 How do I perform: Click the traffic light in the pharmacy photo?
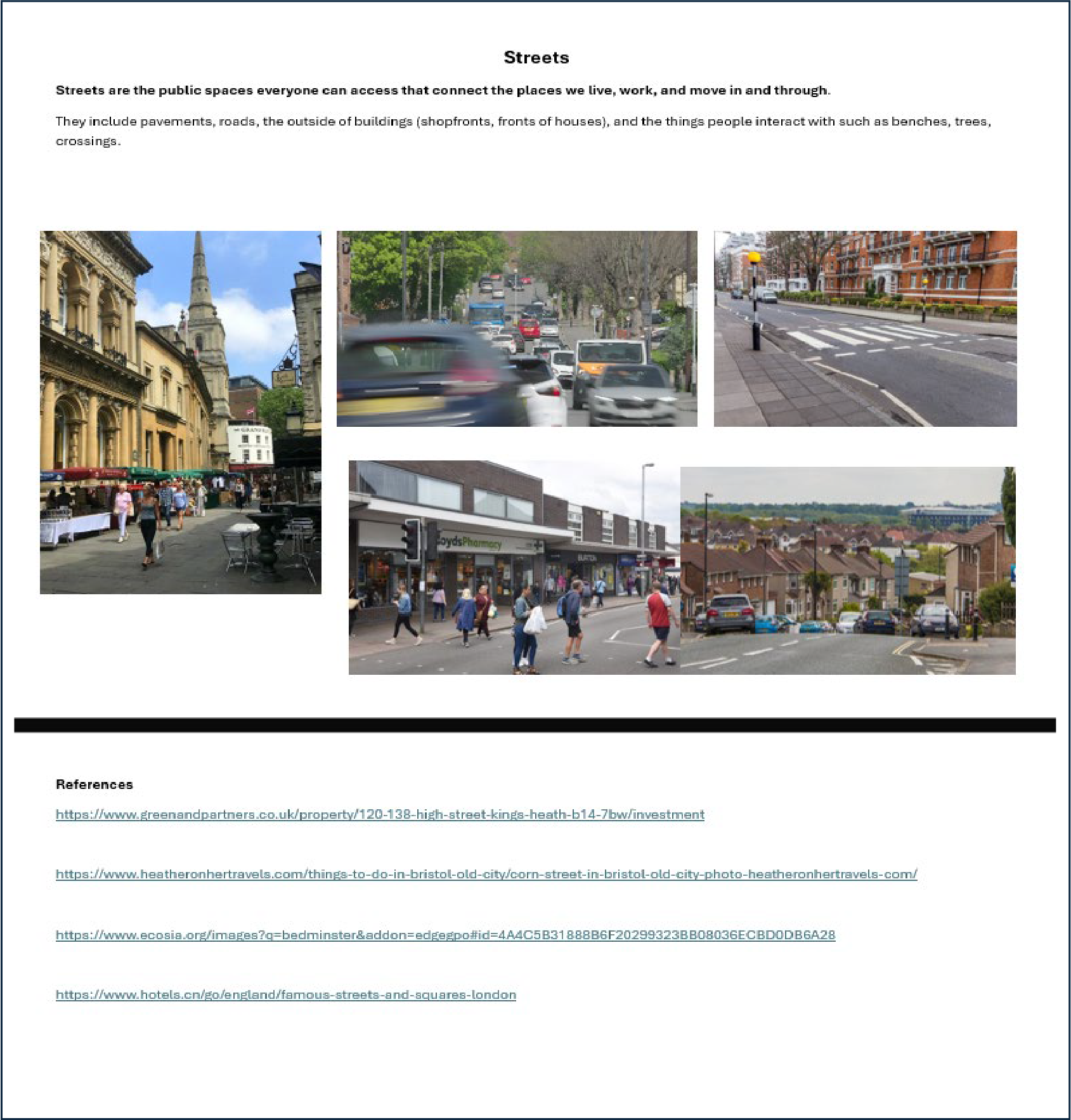click(x=411, y=539)
